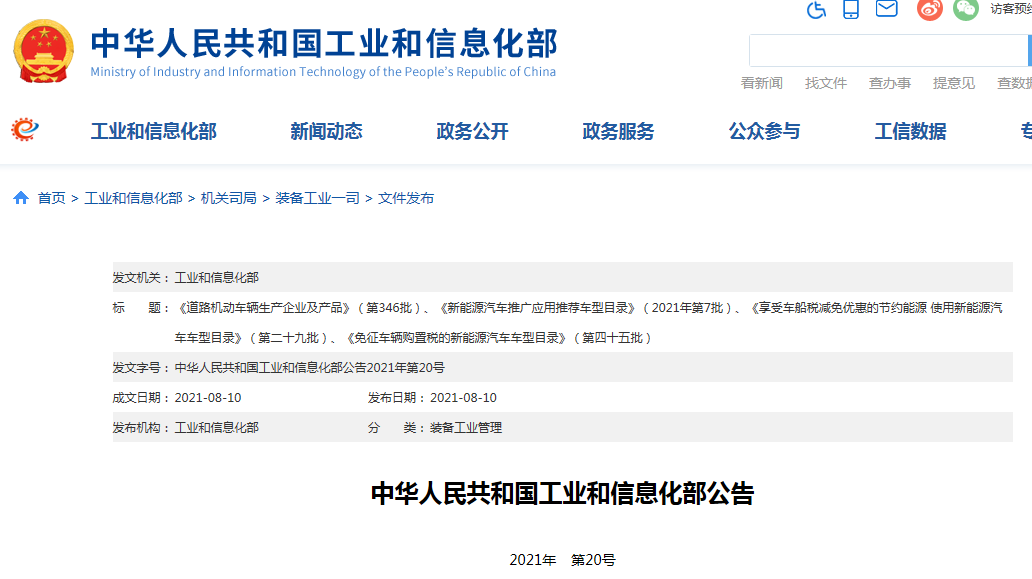Open the mobile version icon
Viewport: 1032px width, 579px height.
(851, 9)
